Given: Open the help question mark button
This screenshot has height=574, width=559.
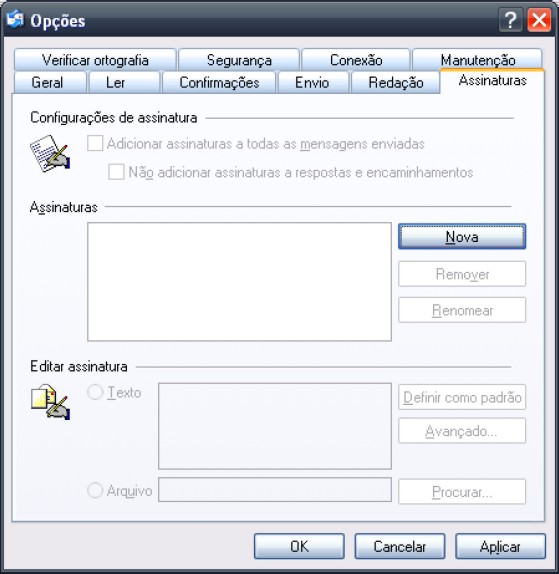Looking at the screenshot, I should coord(510,20).
